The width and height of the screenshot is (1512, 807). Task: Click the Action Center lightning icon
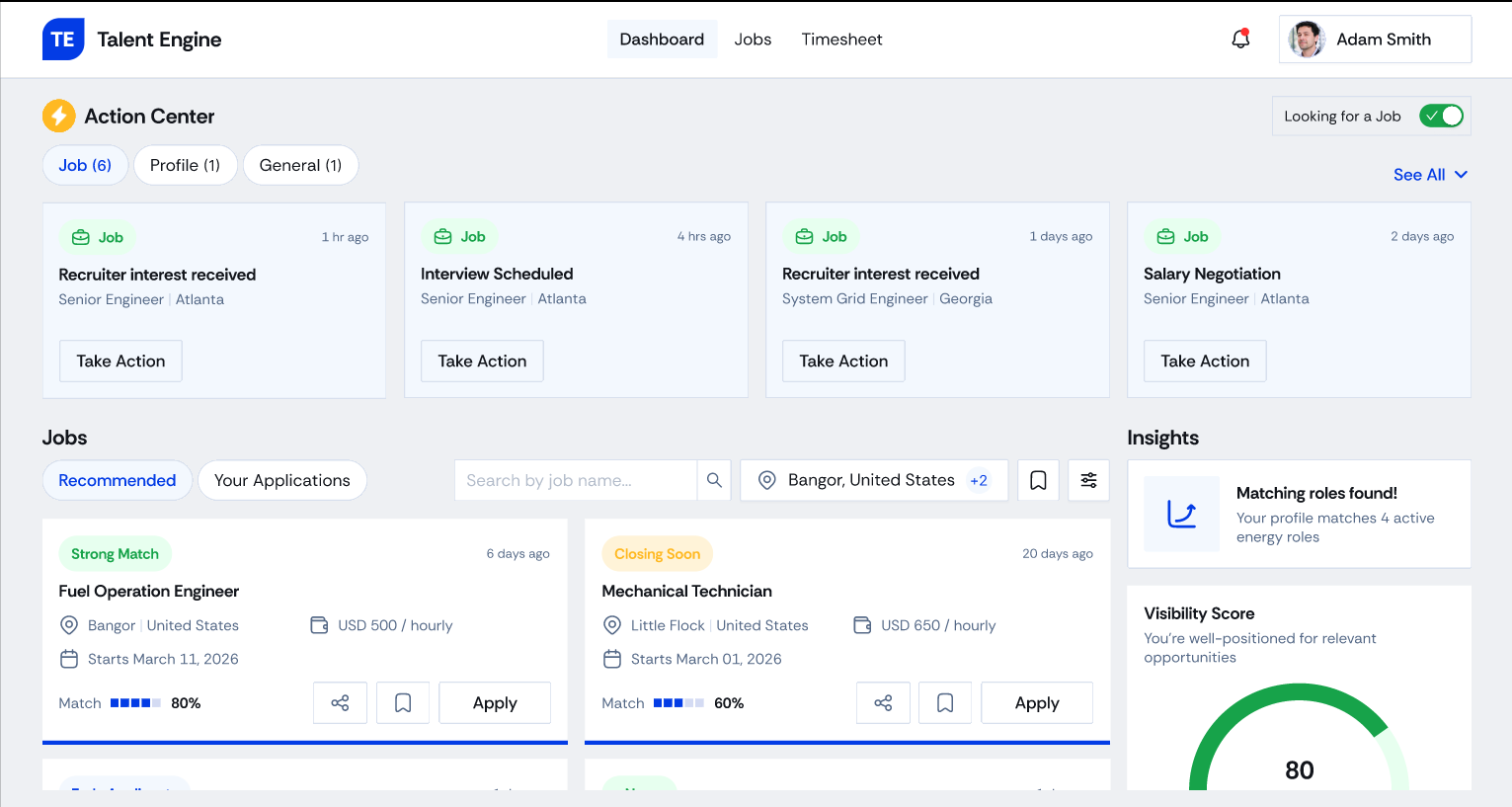(x=59, y=116)
